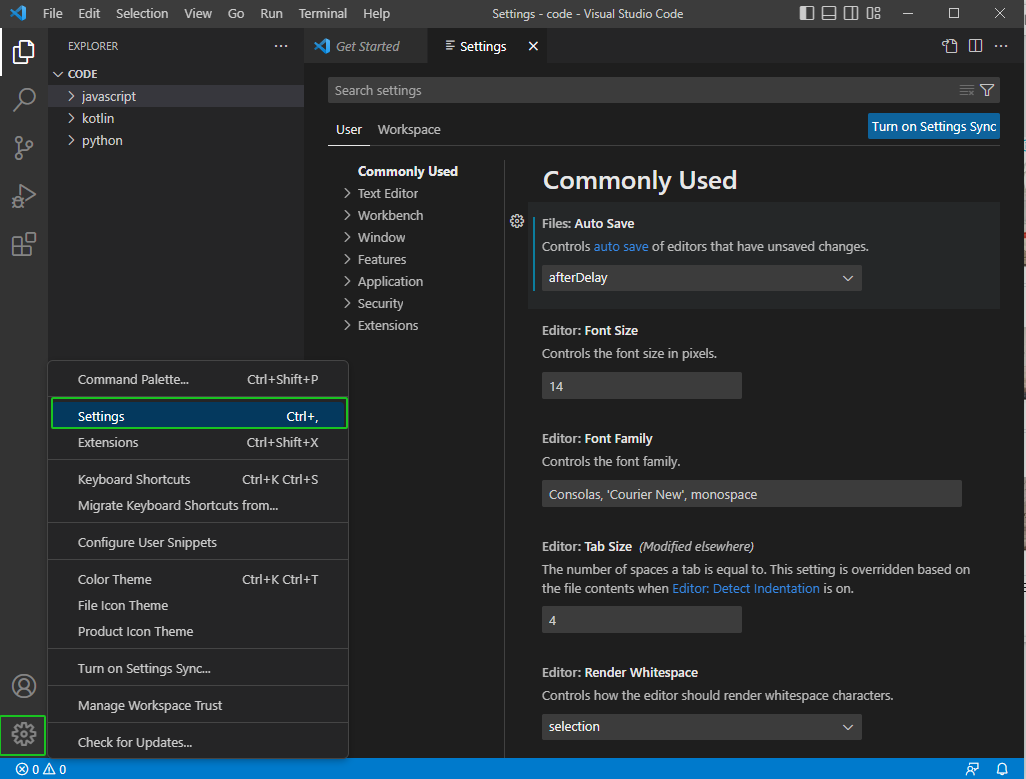Open the Terminal menu
1026x779 pixels.
[323, 13]
